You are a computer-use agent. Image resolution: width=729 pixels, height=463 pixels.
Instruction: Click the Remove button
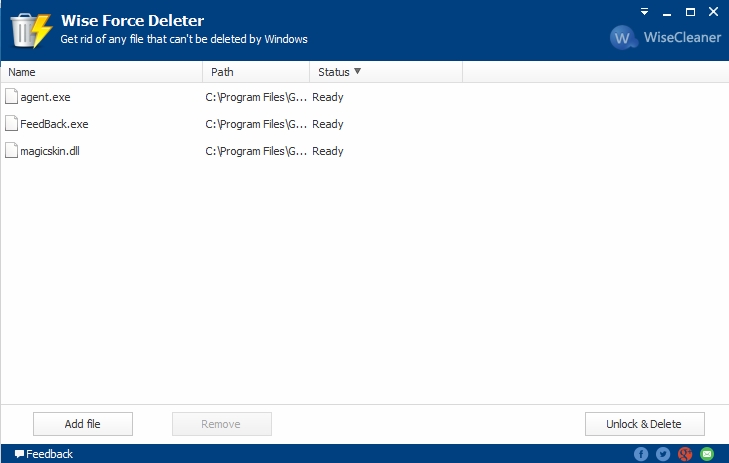[222, 424]
